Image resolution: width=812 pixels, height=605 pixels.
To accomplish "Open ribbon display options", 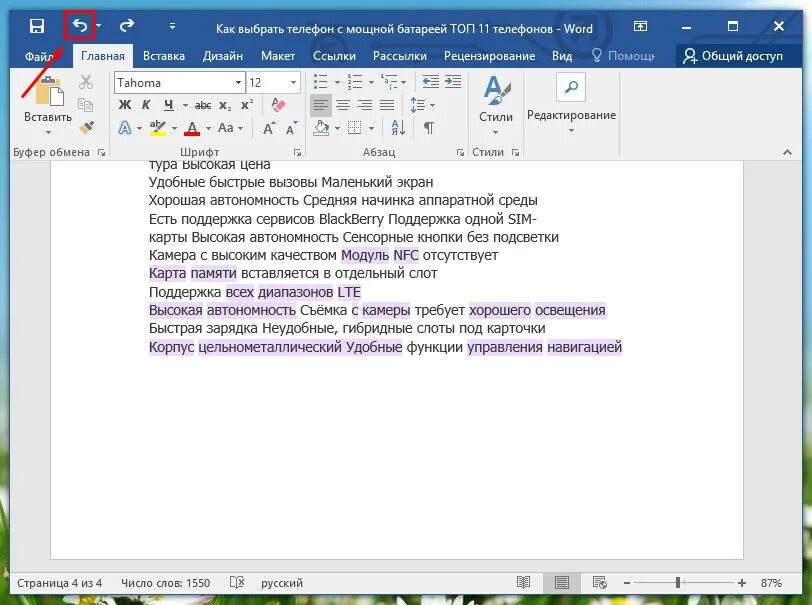I will [x=641, y=26].
